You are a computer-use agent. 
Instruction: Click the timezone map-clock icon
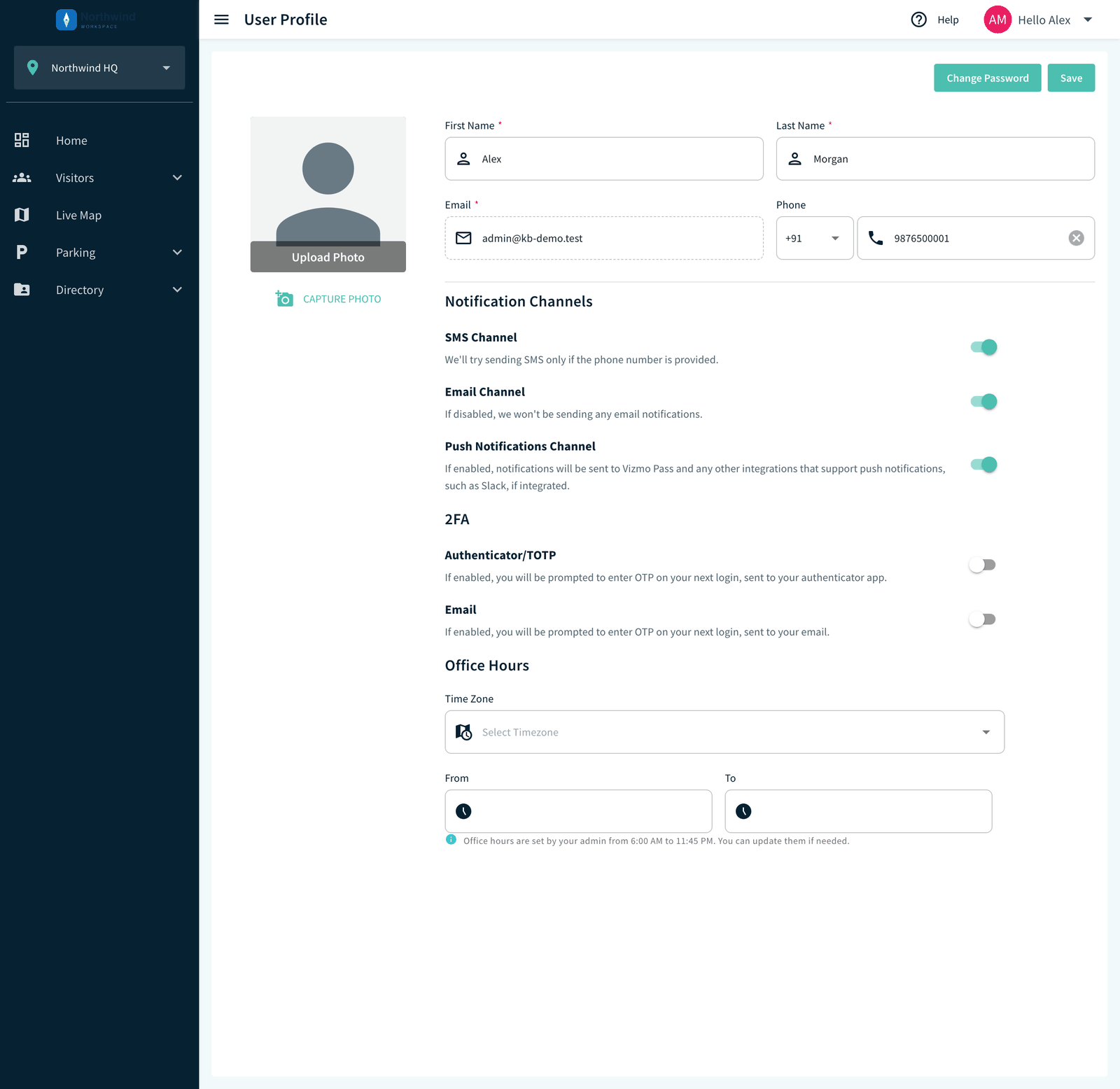coord(463,732)
